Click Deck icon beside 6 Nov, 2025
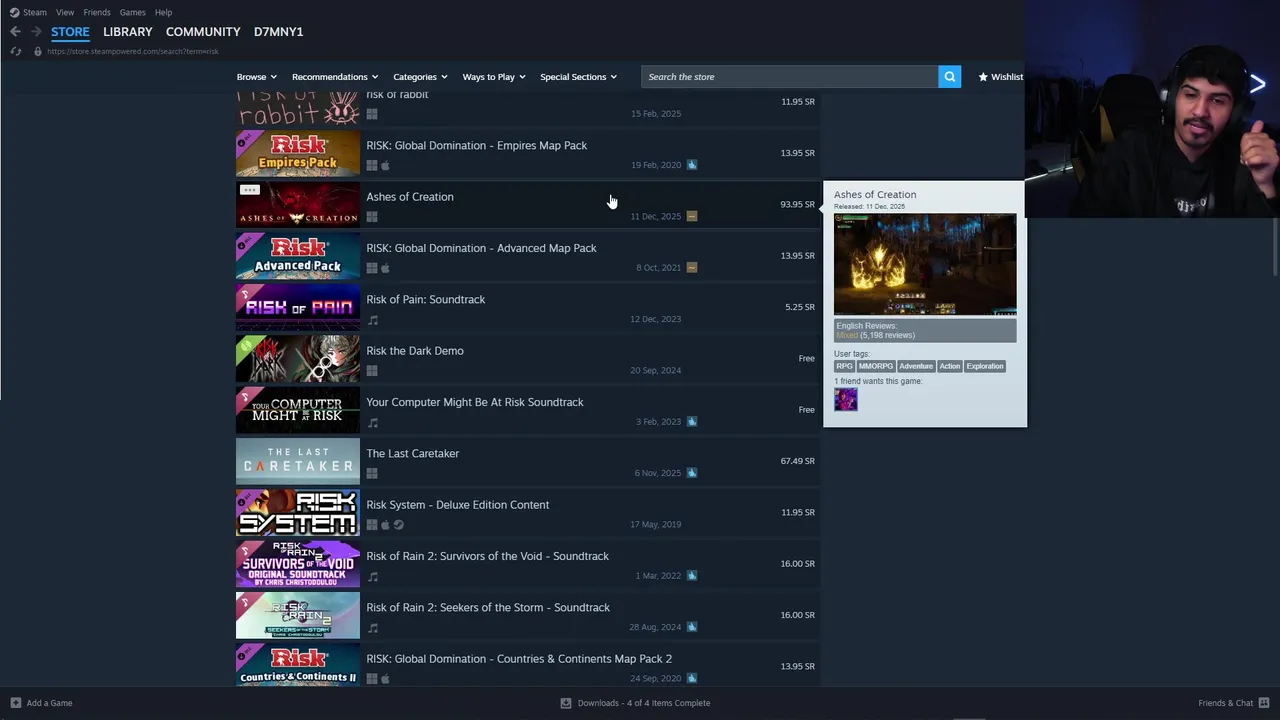Screen dimensions: 1280x720 pyautogui.click(x=692, y=473)
